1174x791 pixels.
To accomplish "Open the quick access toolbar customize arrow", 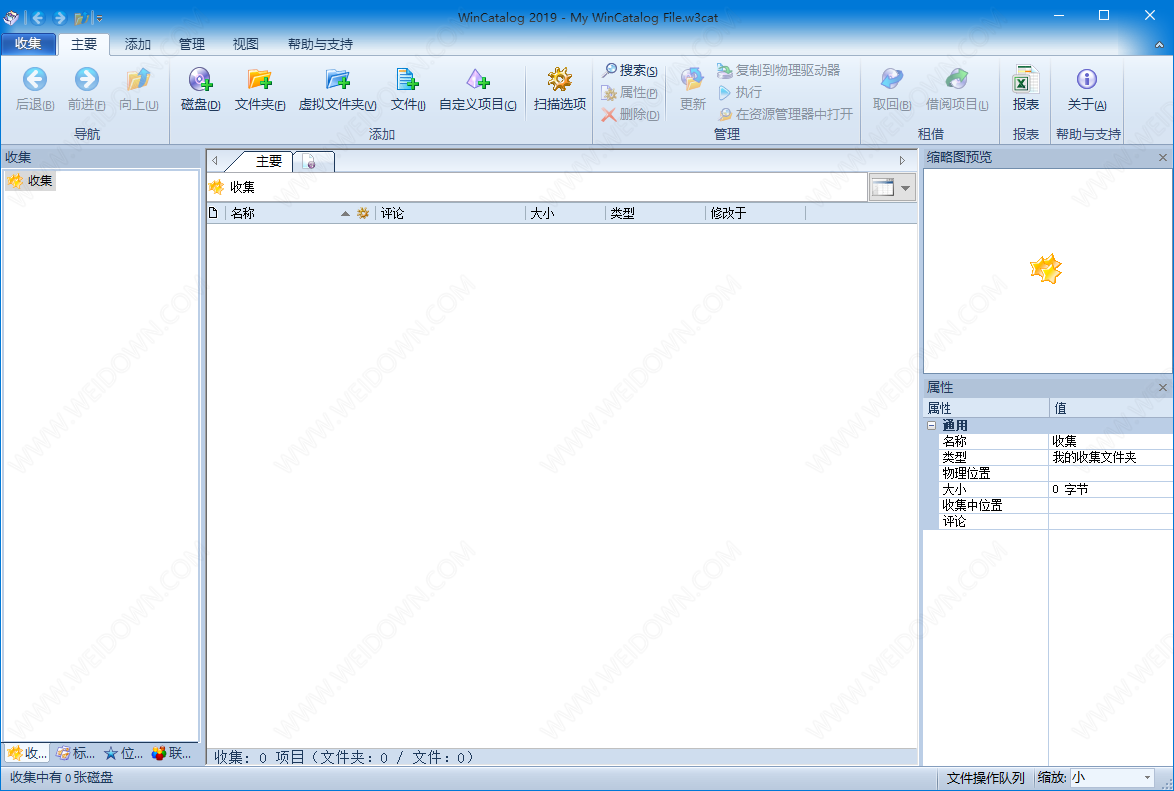I will tap(99, 18).
